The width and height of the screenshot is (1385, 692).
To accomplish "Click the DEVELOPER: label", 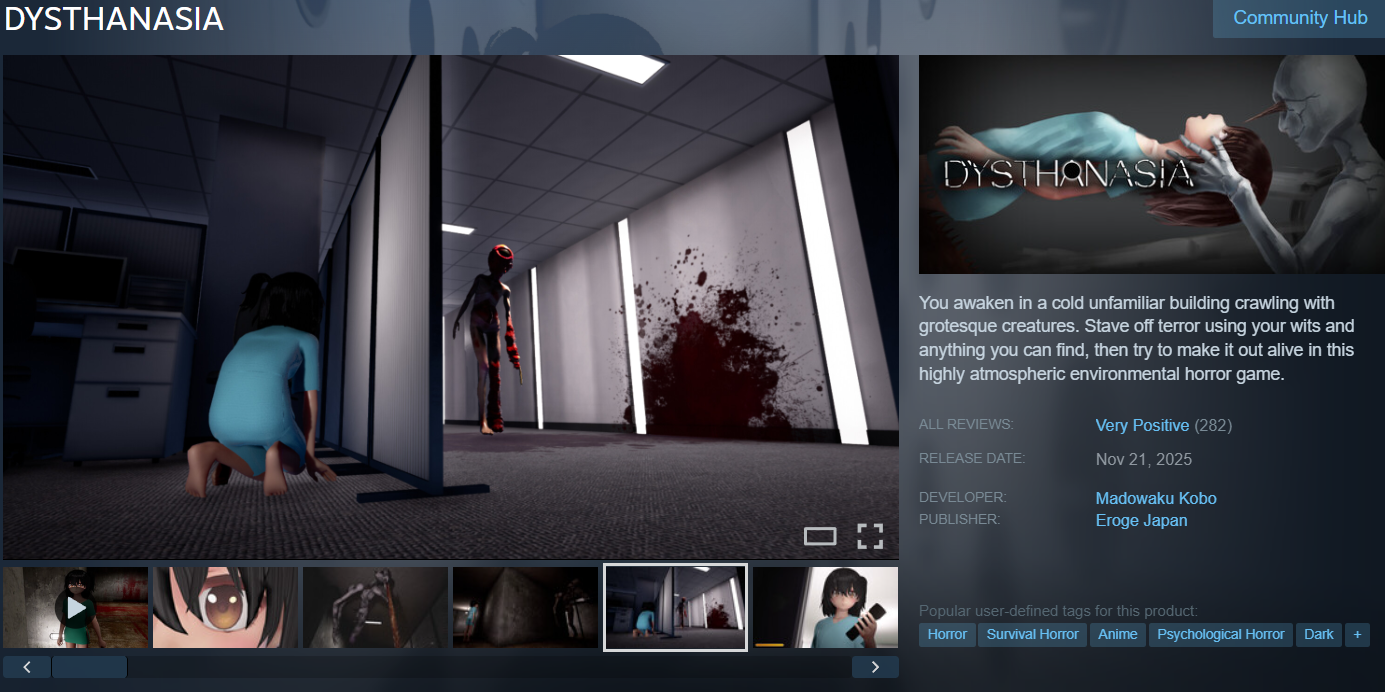I will pyautogui.click(x=962, y=498).
